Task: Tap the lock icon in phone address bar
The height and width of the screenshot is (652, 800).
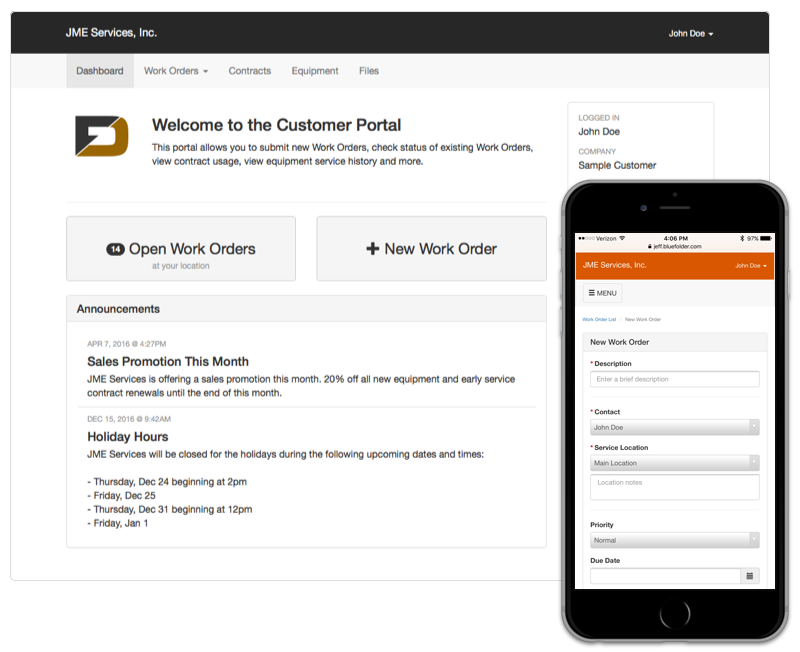Action: tap(649, 246)
